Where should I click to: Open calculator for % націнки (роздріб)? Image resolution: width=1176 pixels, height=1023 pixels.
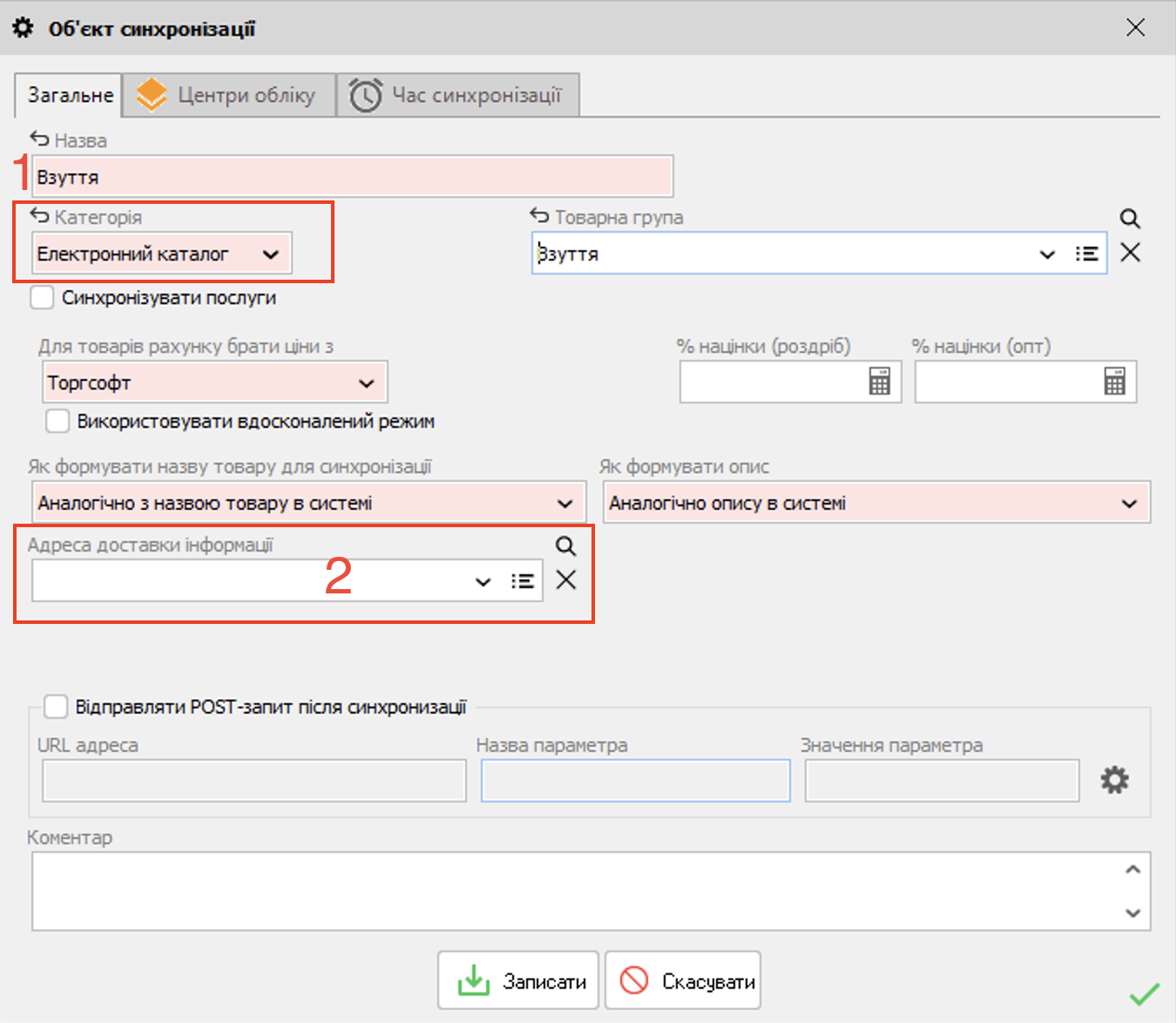(879, 382)
